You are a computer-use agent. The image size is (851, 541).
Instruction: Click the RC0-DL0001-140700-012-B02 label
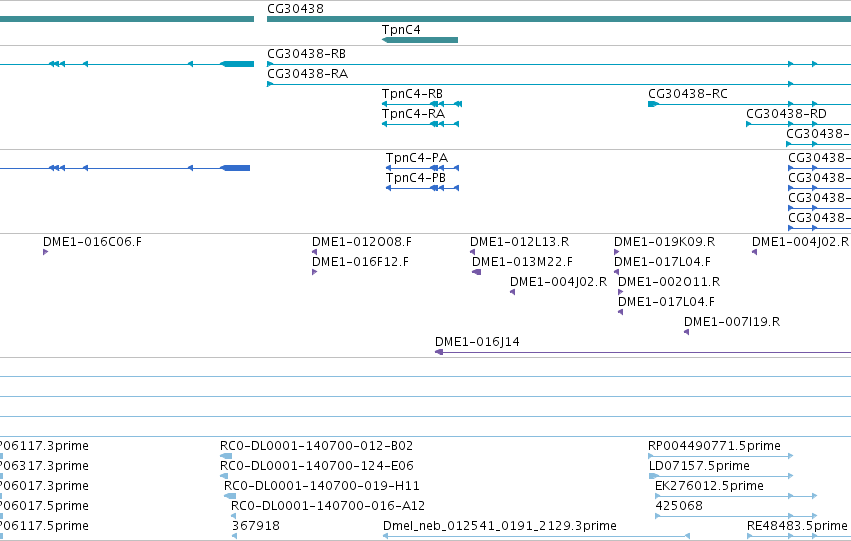(316, 446)
